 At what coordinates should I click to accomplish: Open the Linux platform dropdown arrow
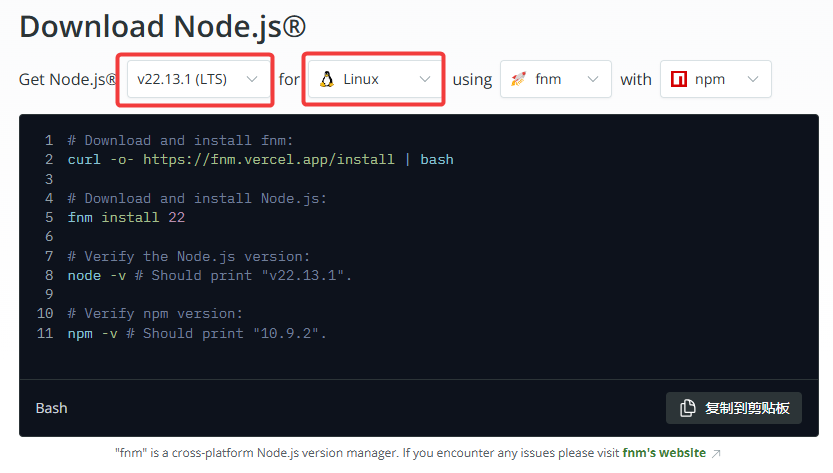point(425,79)
